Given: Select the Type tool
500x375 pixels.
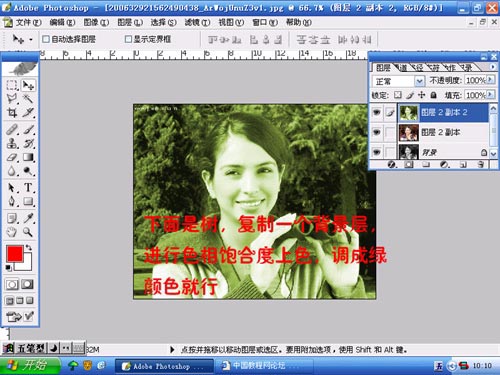Looking at the screenshot, I should [x=28, y=188].
